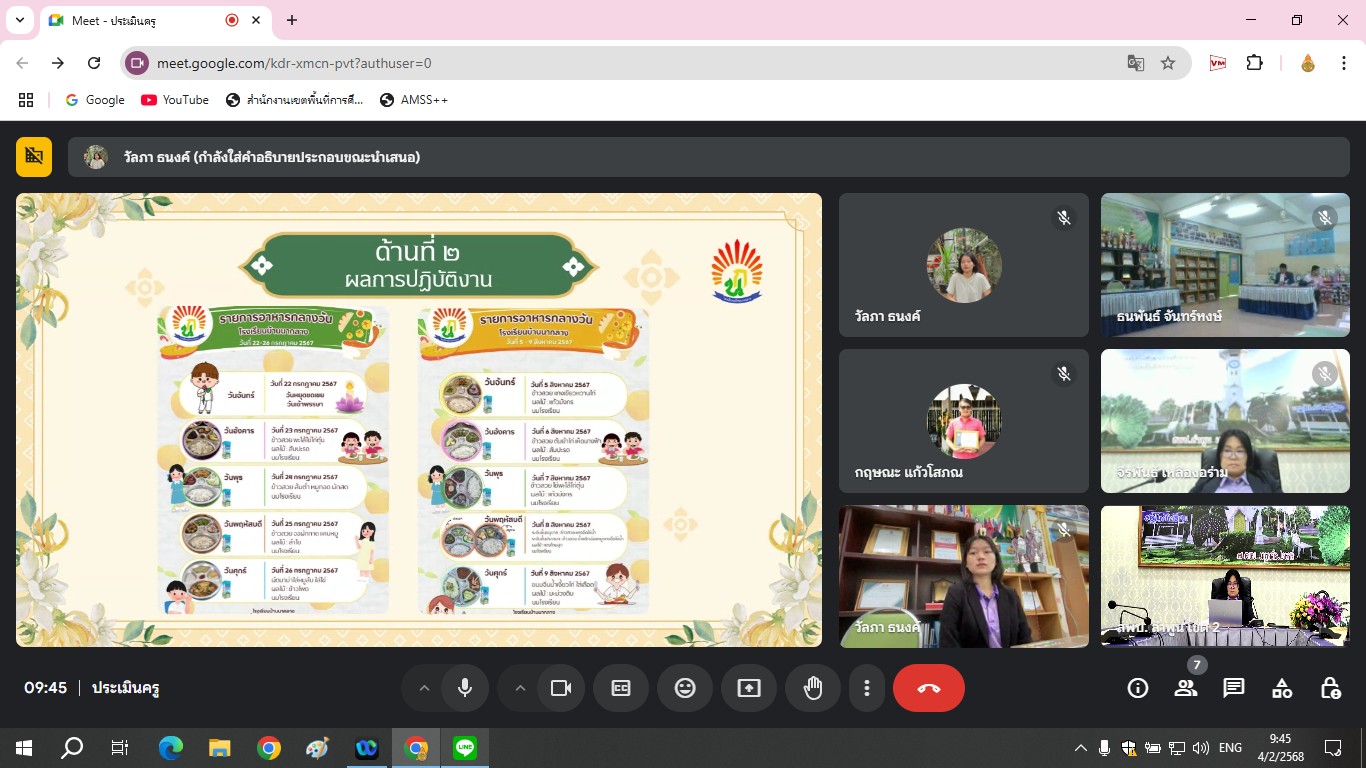Open chat with everyone panel
The image size is (1366, 768).
click(1234, 688)
